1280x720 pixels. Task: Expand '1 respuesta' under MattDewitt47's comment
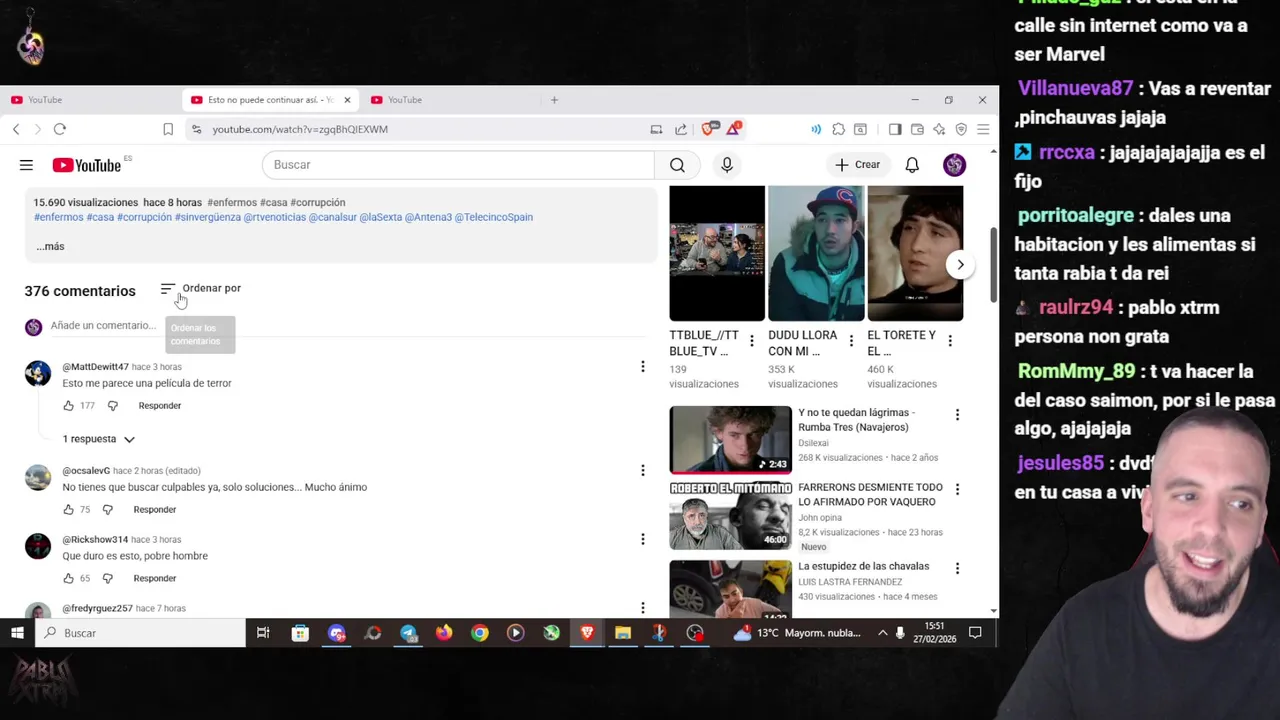98,439
